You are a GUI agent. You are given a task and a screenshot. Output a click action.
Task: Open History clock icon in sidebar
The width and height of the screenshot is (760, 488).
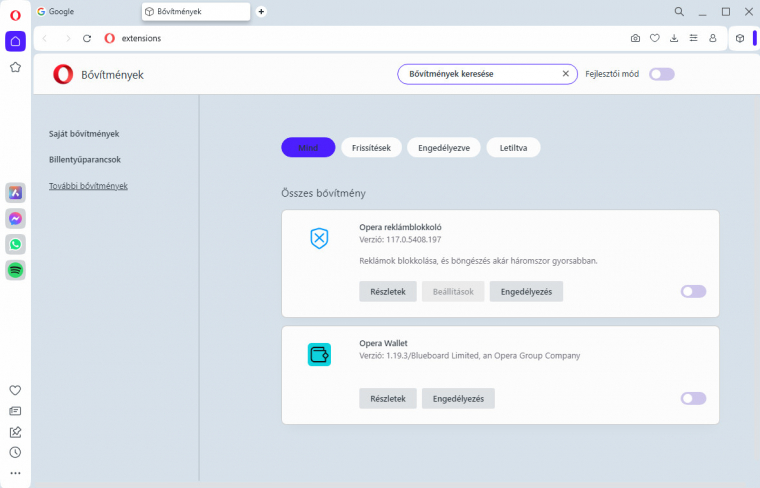point(15,452)
